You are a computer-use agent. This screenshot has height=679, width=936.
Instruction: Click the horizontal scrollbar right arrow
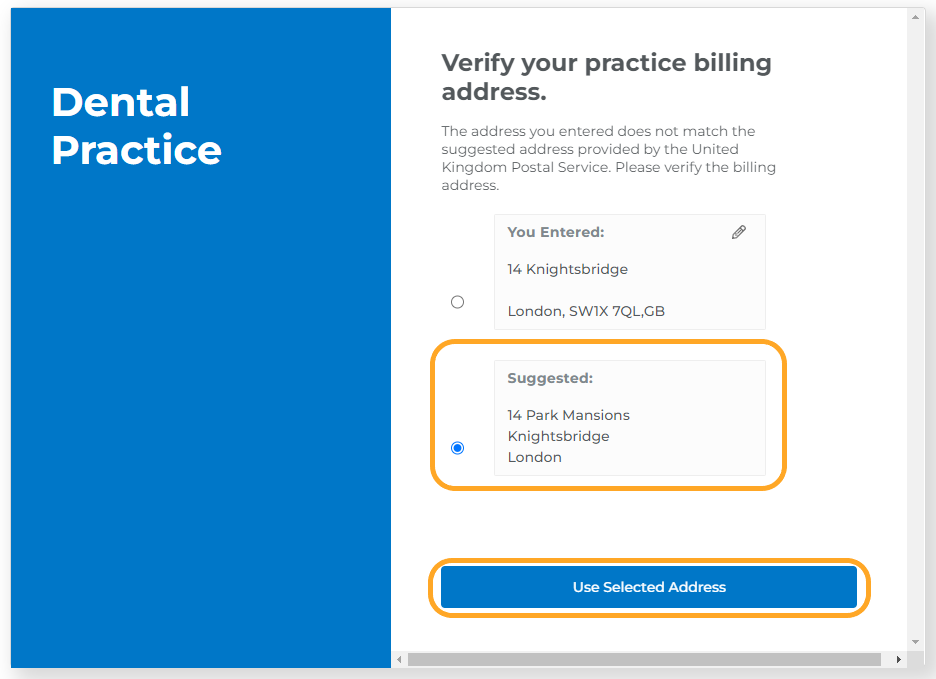click(x=899, y=660)
